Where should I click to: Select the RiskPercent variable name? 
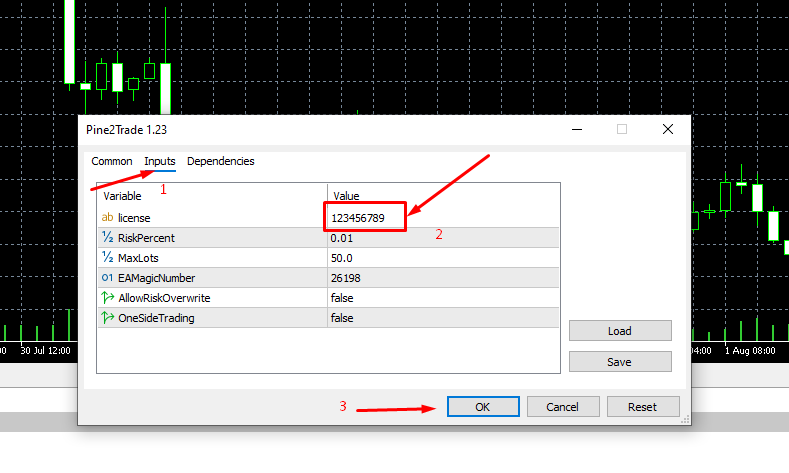[146, 238]
